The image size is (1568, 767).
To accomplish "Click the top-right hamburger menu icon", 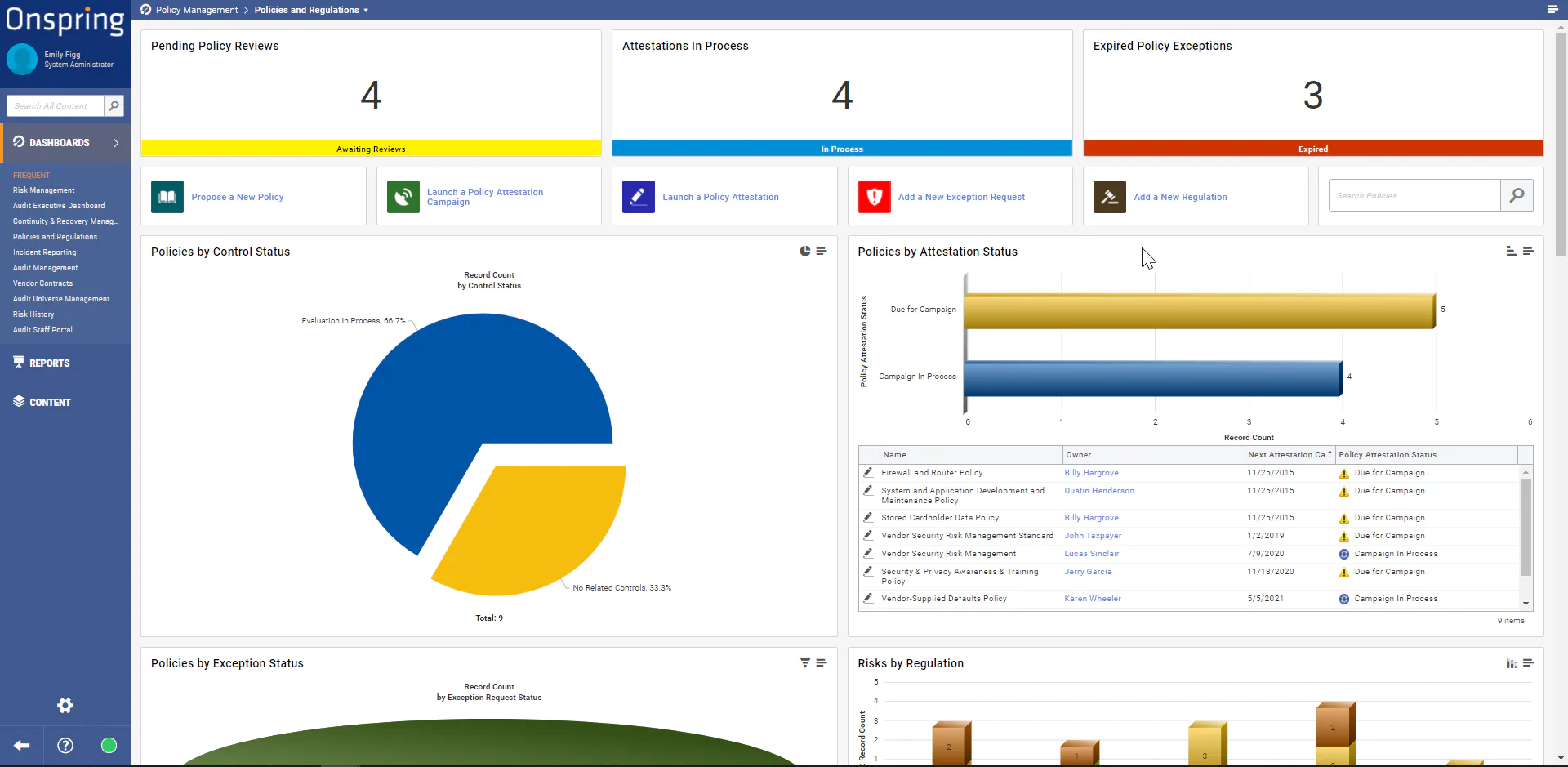I will pos(1552,9).
